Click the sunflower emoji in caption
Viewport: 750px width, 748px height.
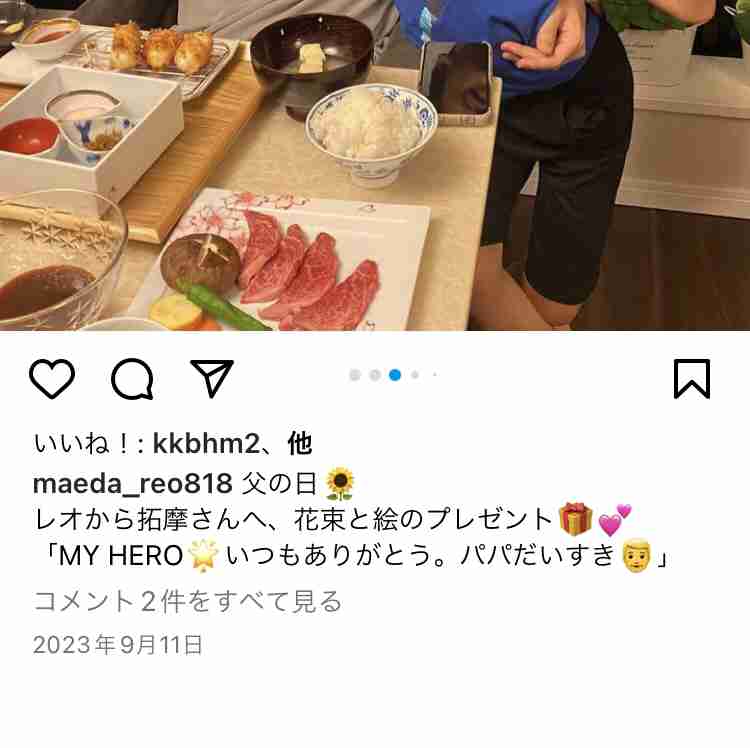(x=340, y=484)
